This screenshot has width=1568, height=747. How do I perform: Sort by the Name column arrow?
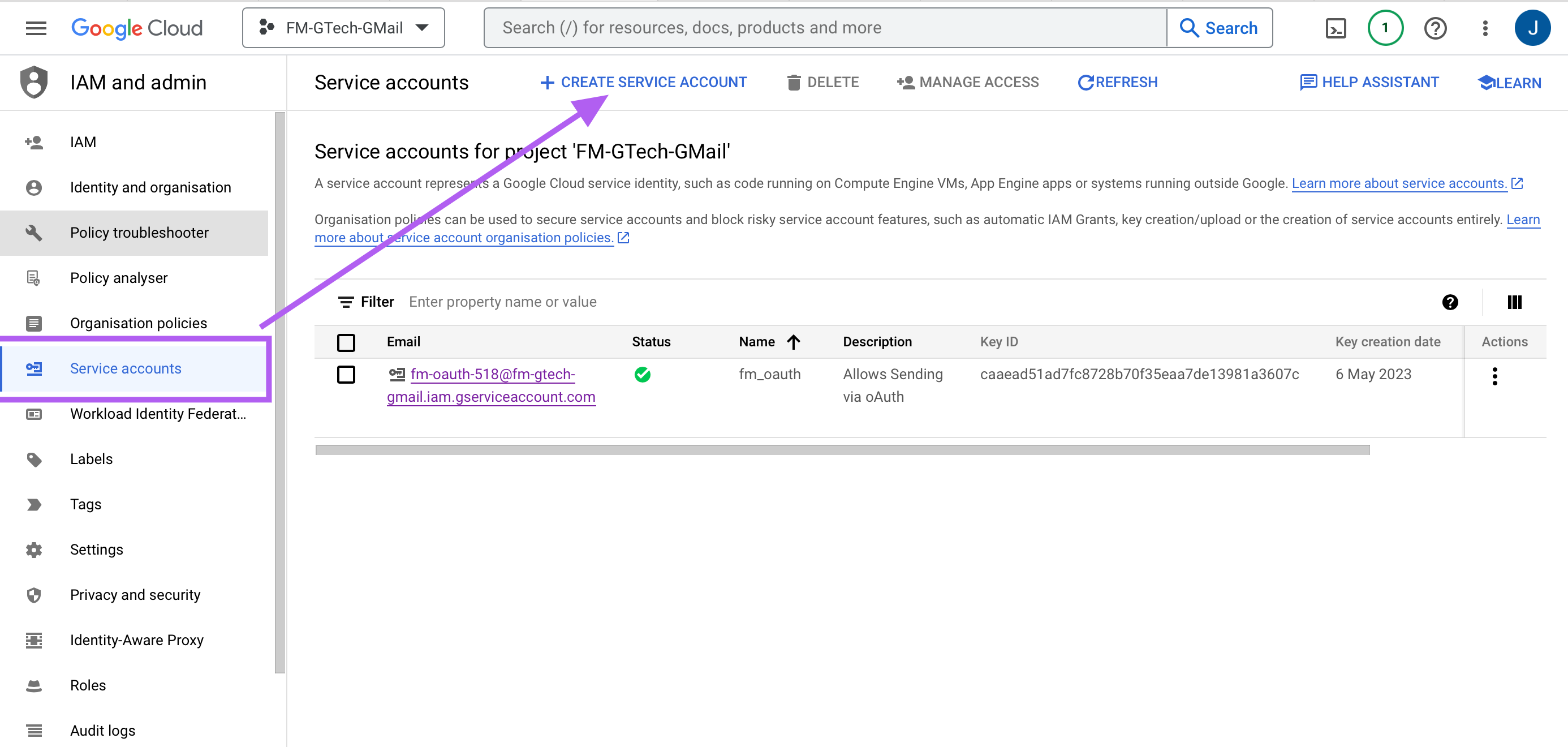[793, 342]
